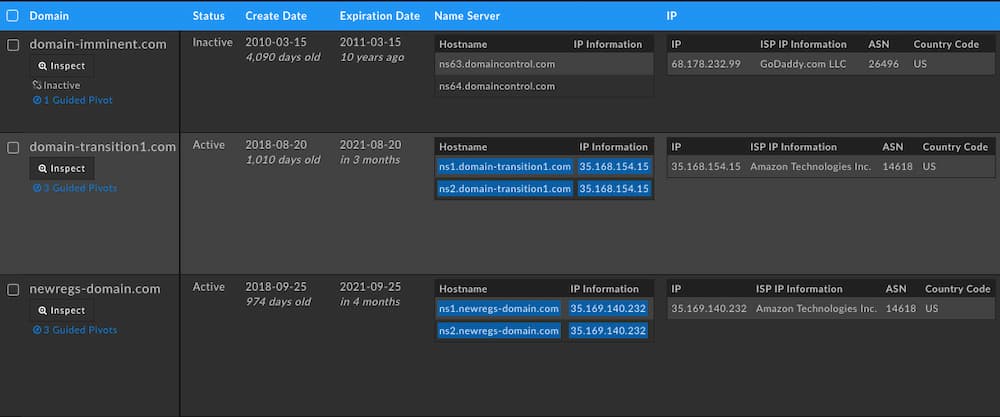Check the domain-transition1.com row checkbox
The height and width of the screenshot is (417, 1000).
point(13,148)
